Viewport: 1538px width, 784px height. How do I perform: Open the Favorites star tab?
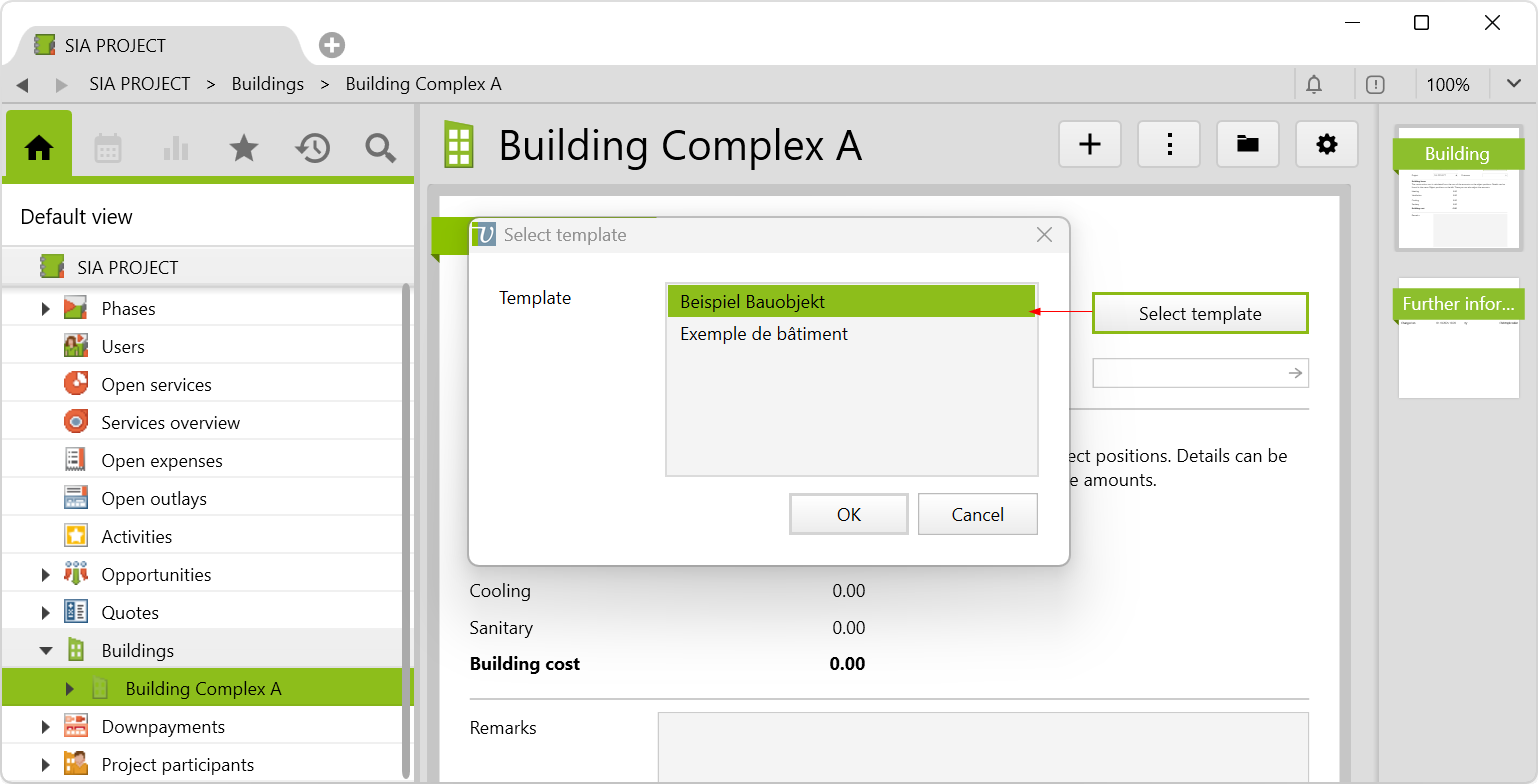(x=244, y=148)
